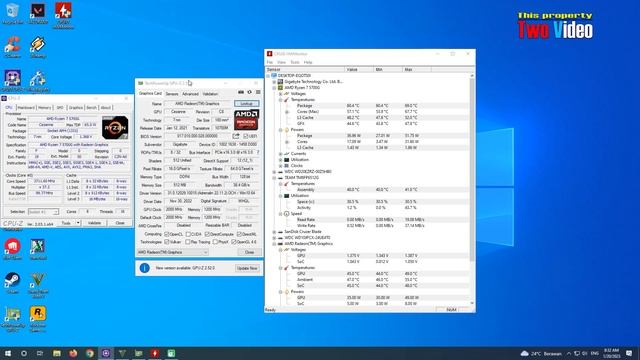Toggle the OpenCL checkbox in GPU-Z

pyautogui.click(x=167, y=234)
